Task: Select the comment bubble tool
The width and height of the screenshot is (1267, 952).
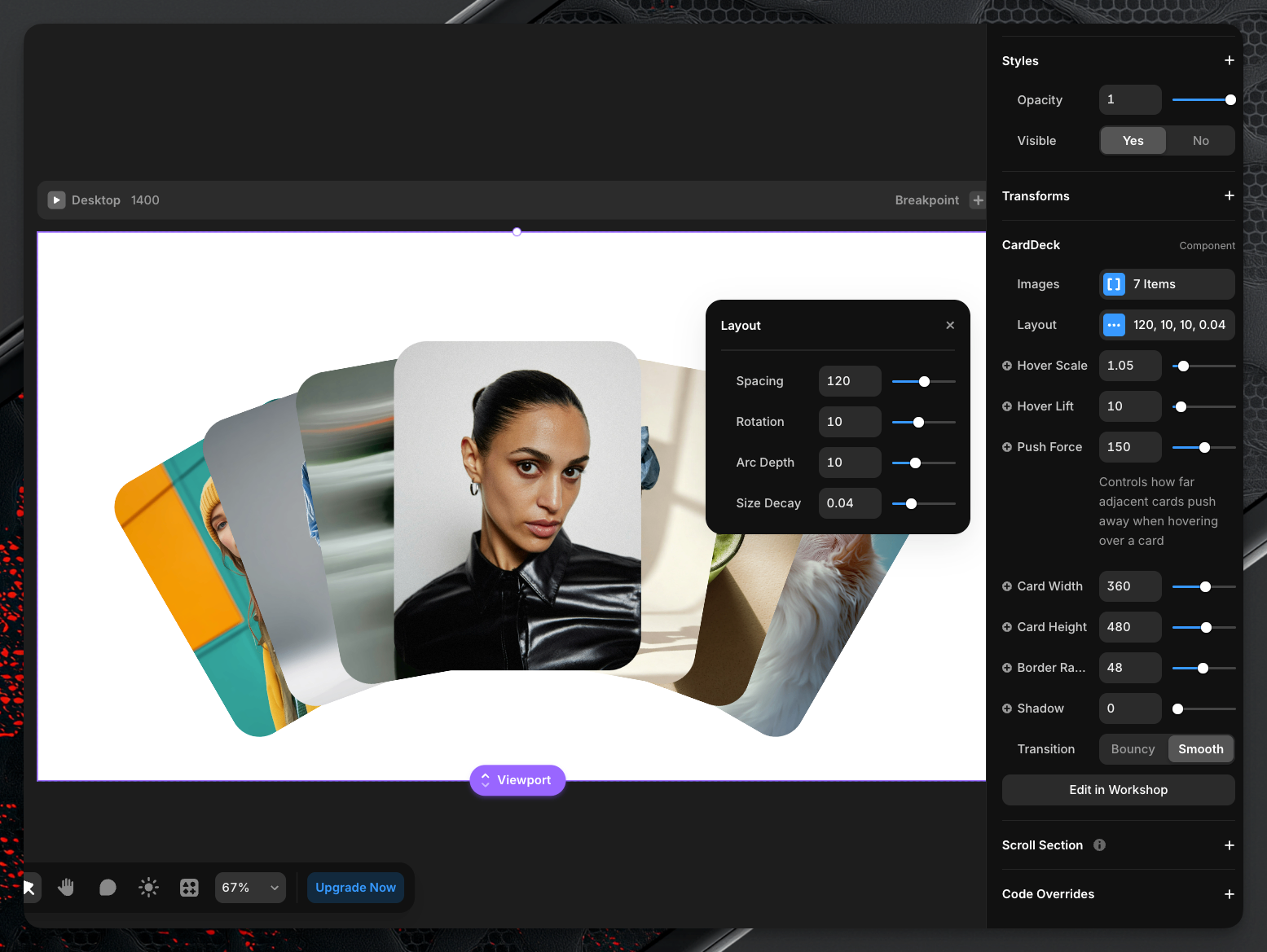Action: pos(108,888)
